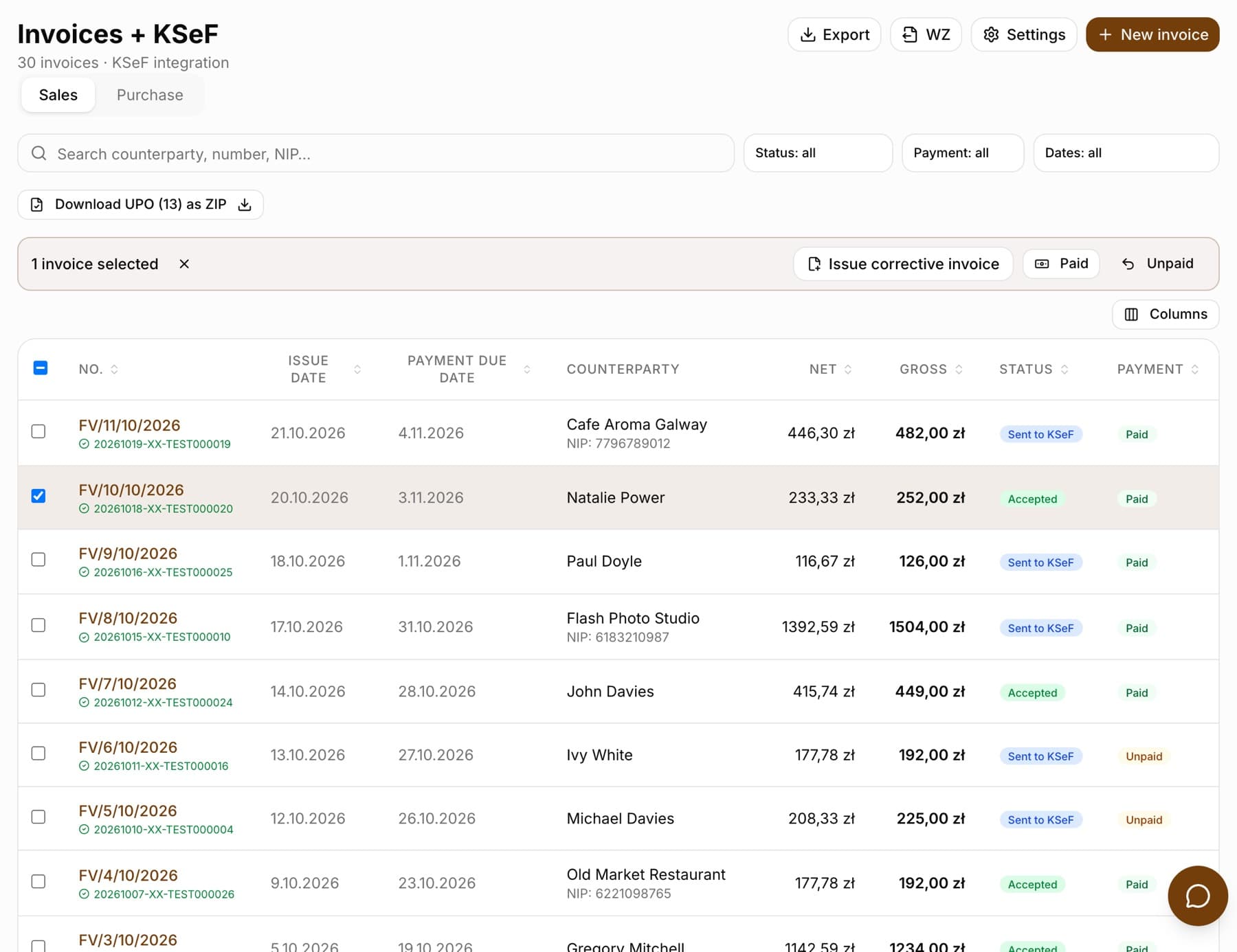The height and width of the screenshot is (952, 1237).
Task: Sort by invoice NO. column arrows
Action: point(114,370)
